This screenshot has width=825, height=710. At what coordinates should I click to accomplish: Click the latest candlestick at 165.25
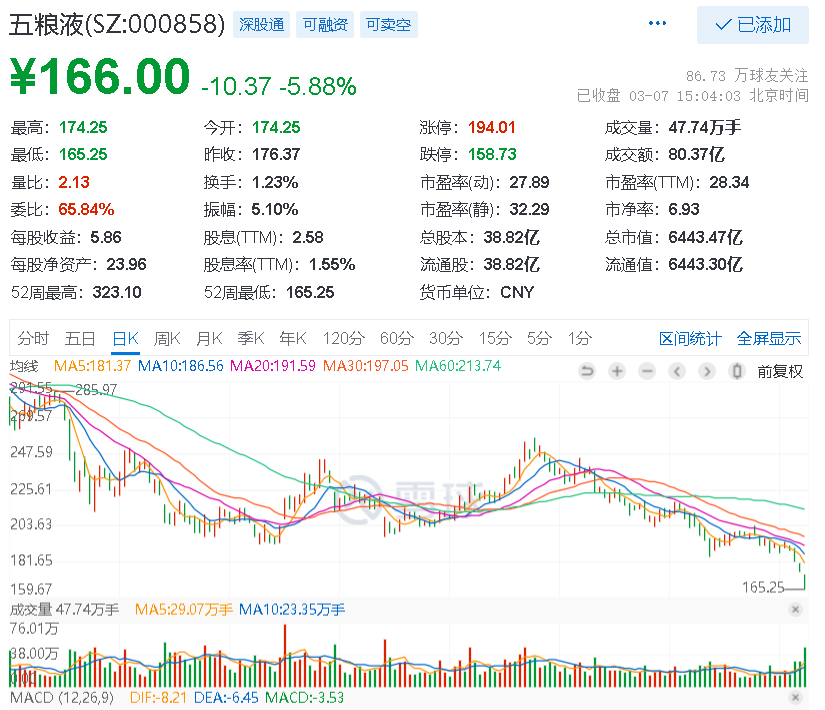804,582
